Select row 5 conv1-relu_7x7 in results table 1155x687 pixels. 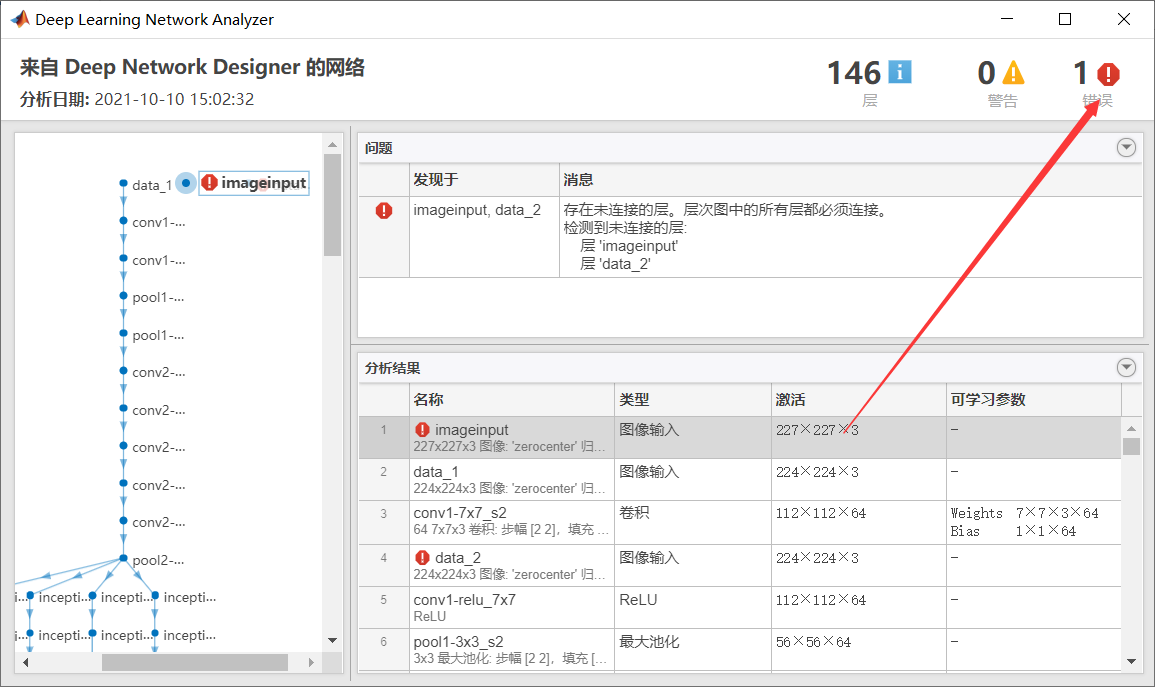740,607
